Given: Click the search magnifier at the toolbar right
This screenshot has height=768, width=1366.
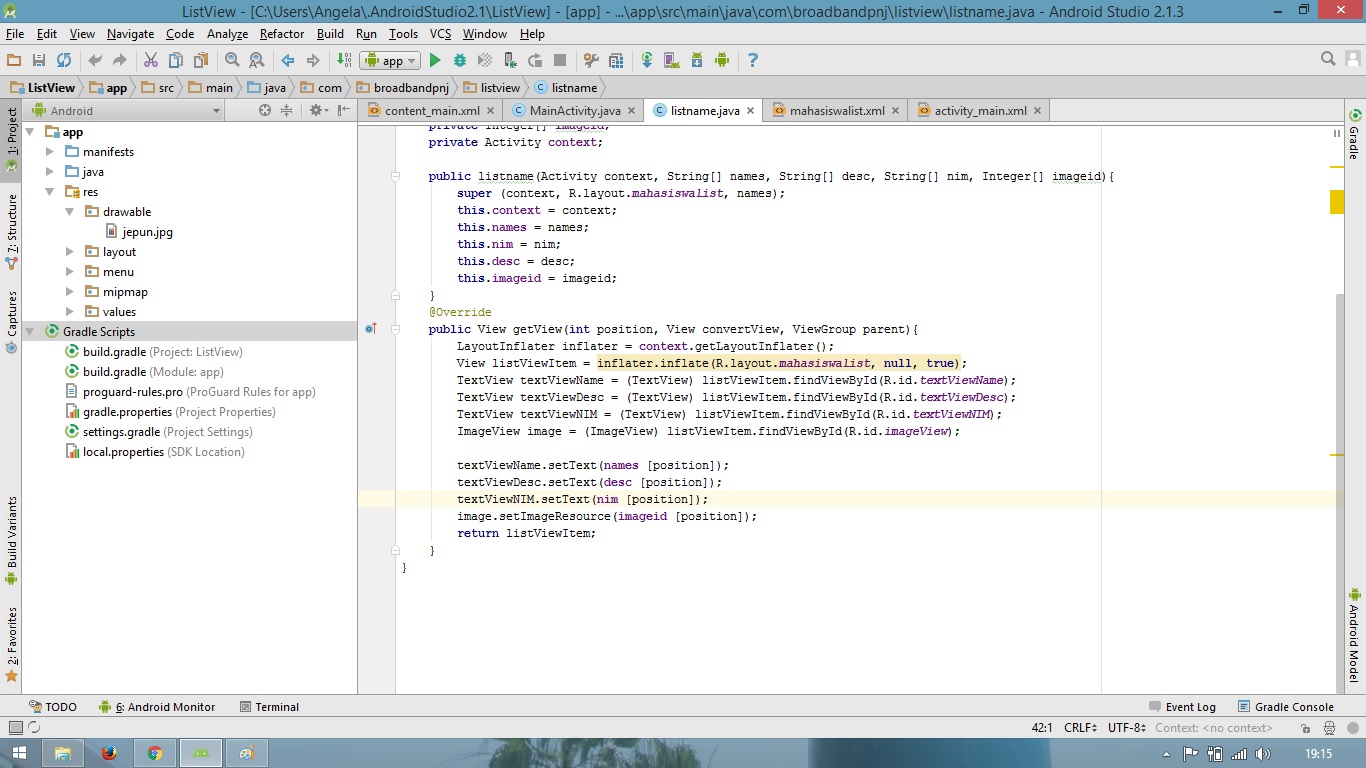Looking at the screenshot, I should (1329, 60).
